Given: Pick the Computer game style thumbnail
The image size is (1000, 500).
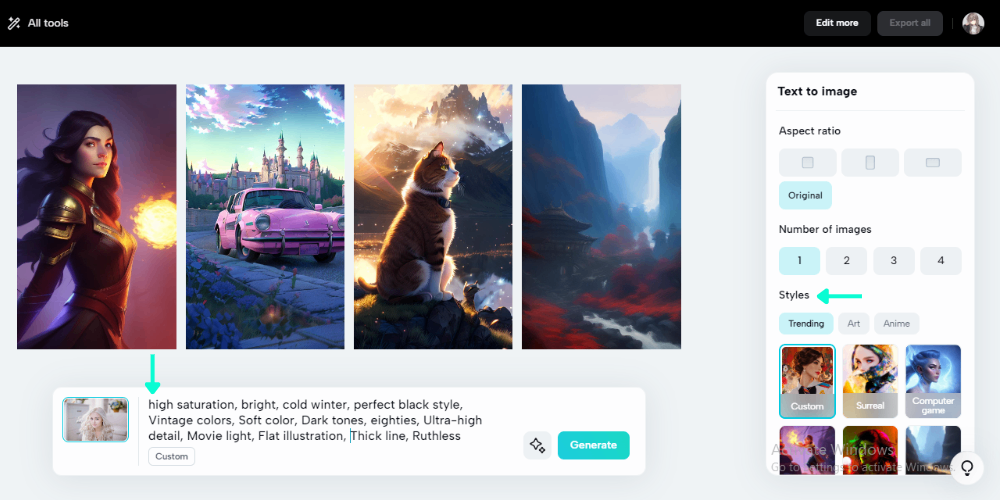Looking at the screenshot, I should [x=933, y=381].
